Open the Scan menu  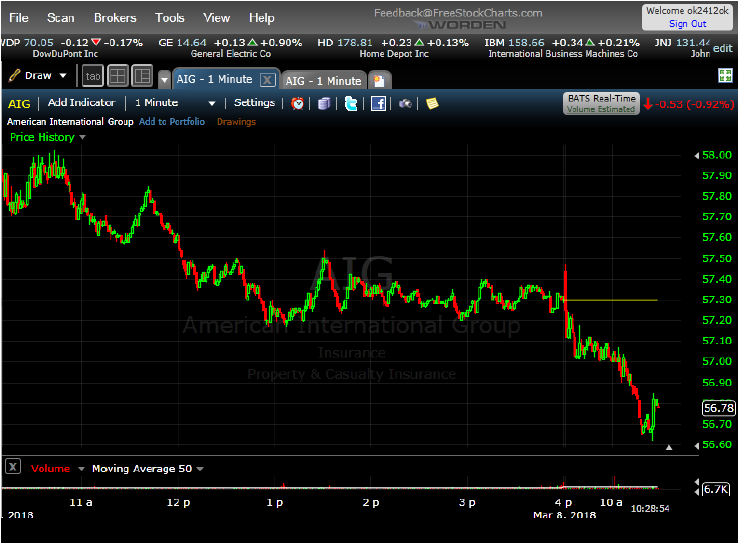61,18
